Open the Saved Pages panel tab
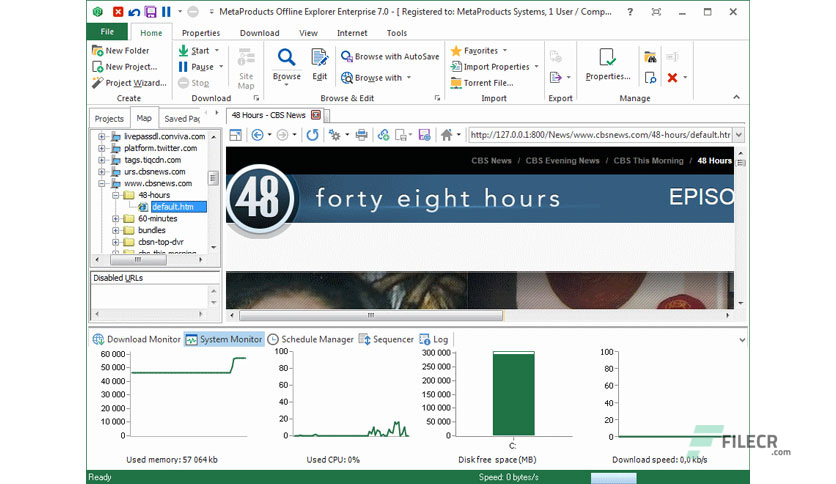This screenshot has height=484, width=836. tap(182, 118)
